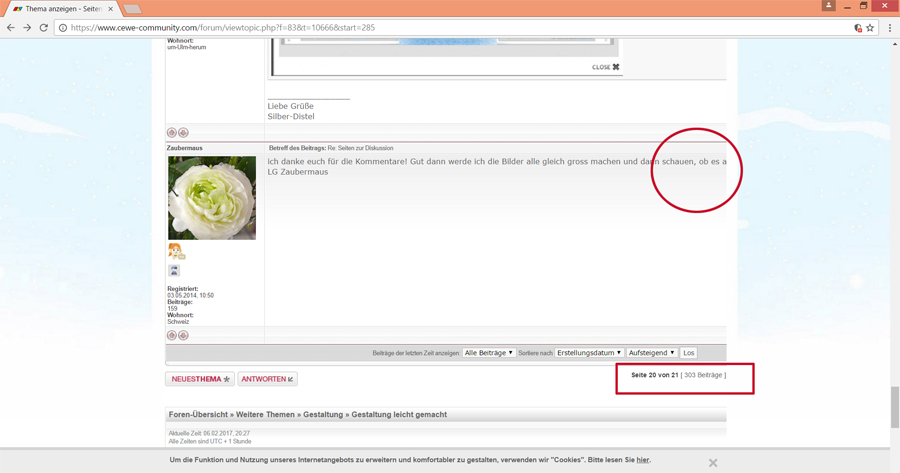Image resolution: width=900 pixels, height=473 pixels.
Task: Click the 'Silber-Distel' signature text
Action: pyautogui.click(x=291, y=117)
